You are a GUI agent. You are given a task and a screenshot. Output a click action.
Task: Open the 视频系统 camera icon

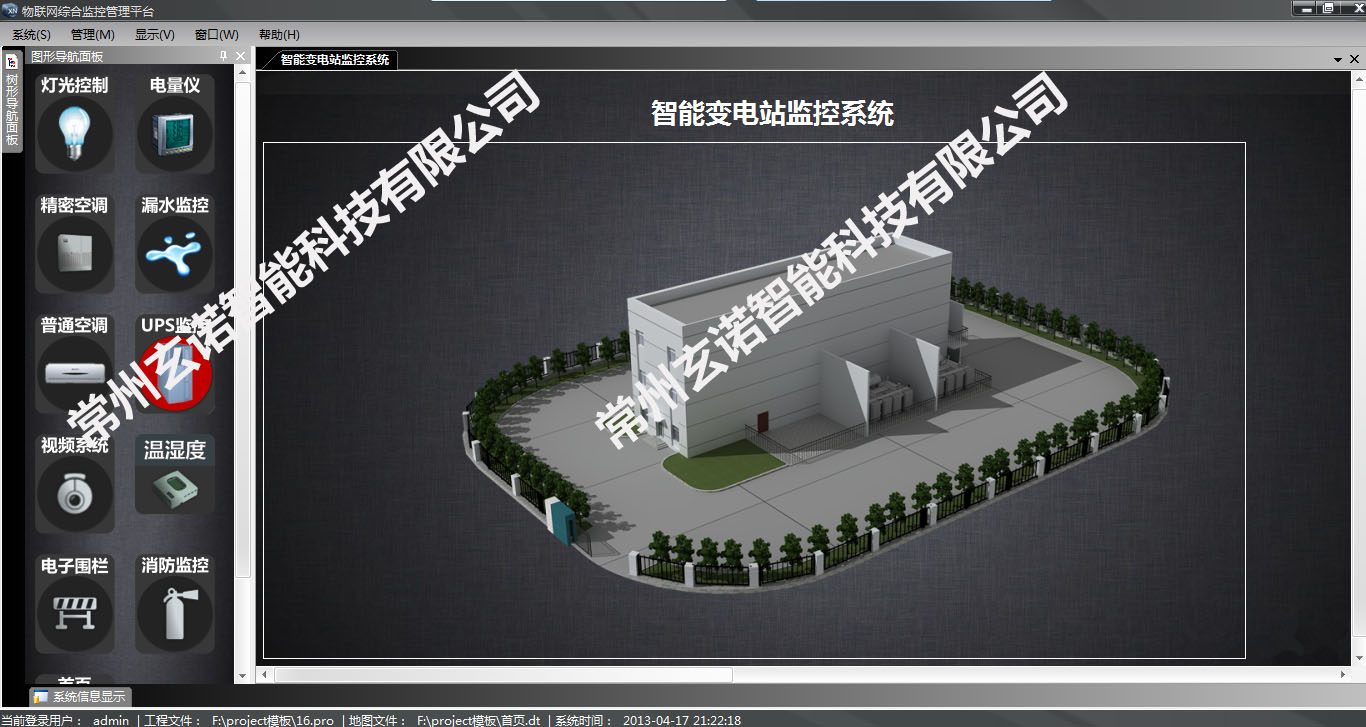click(x=74, y=495)
